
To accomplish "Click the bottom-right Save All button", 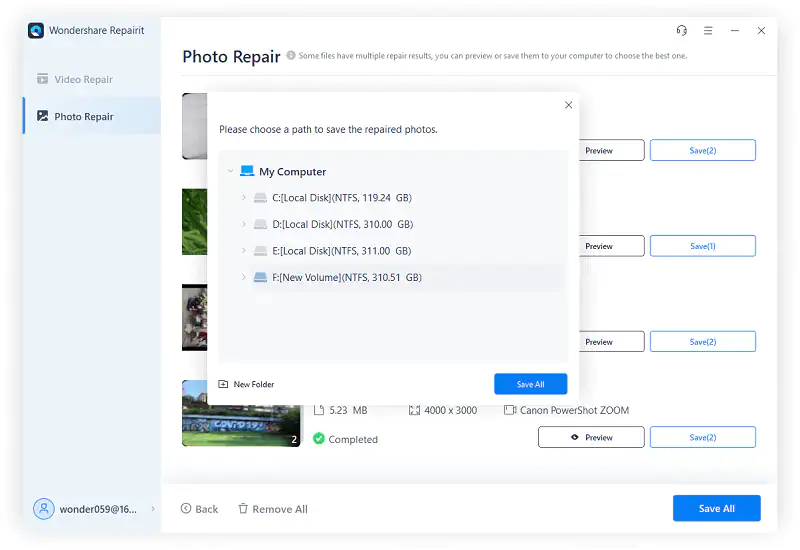I will [716, 508].
